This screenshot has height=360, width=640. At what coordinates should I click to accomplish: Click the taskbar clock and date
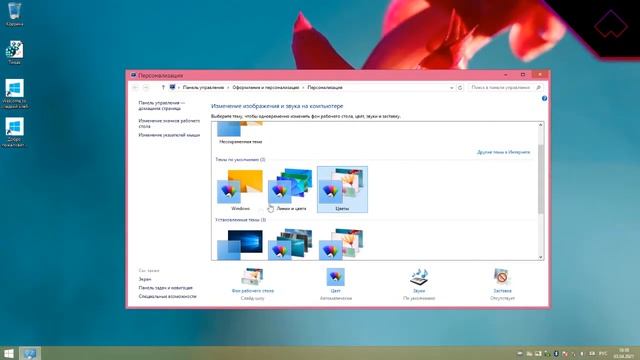click(624, 353)
